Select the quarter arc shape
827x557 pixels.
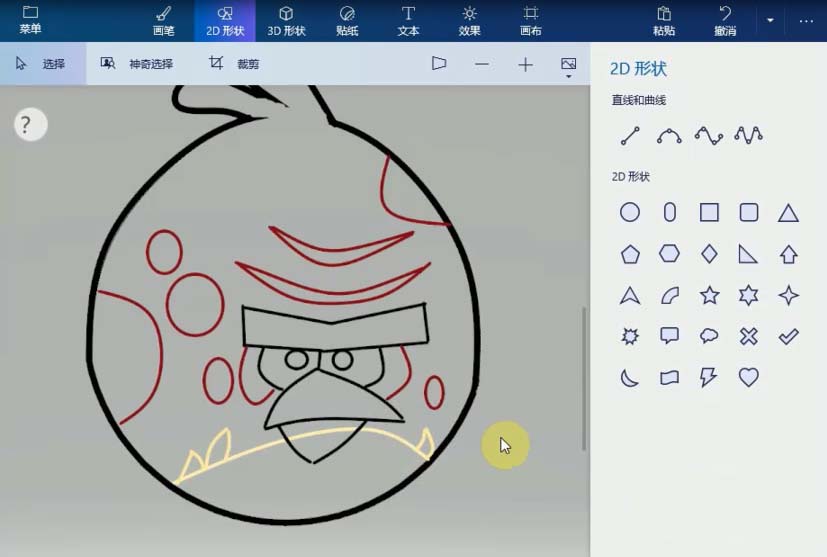click(669, 295)
